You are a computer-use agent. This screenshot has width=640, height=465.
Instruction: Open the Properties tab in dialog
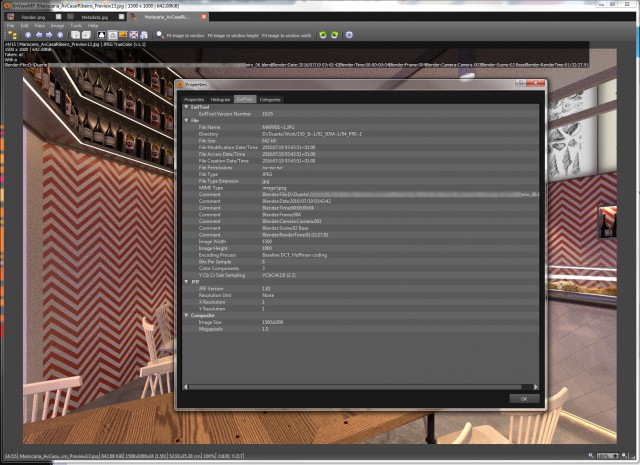[194, 99]
